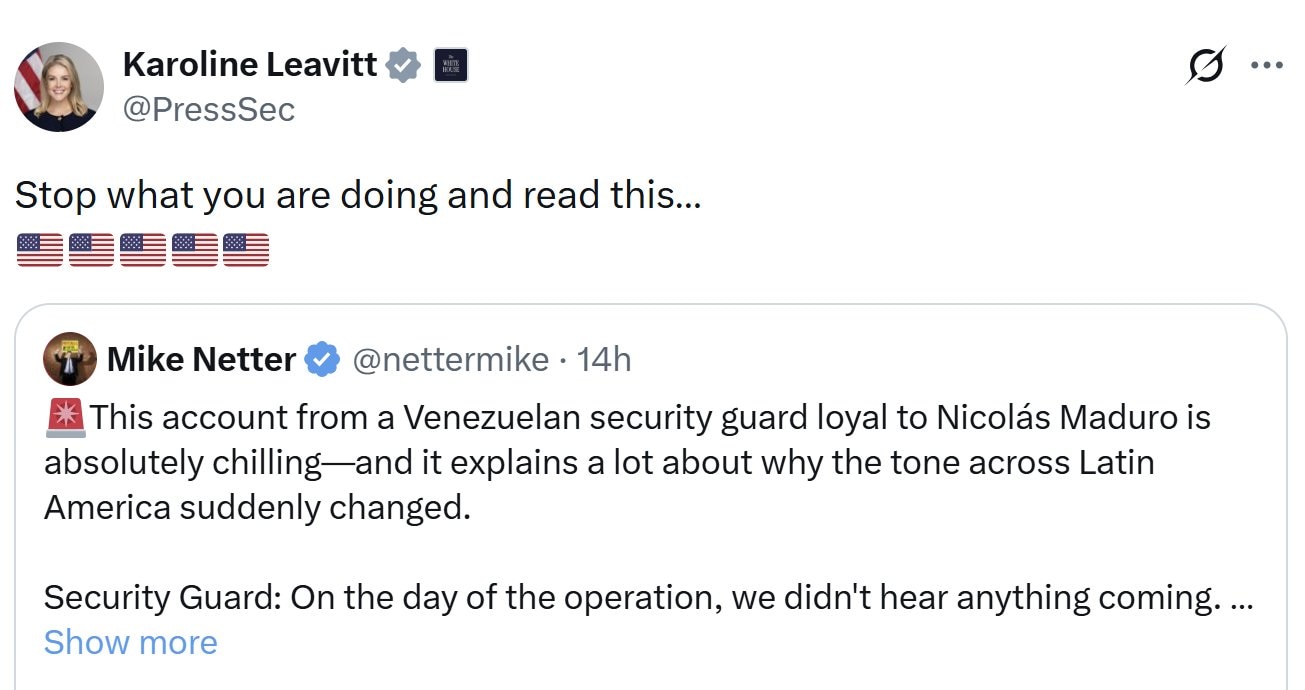Image resolution: width=1305 pixels, height=690 pixels.
Task: Click the middle American flag emoji
Action: click(x=143, y=249)
